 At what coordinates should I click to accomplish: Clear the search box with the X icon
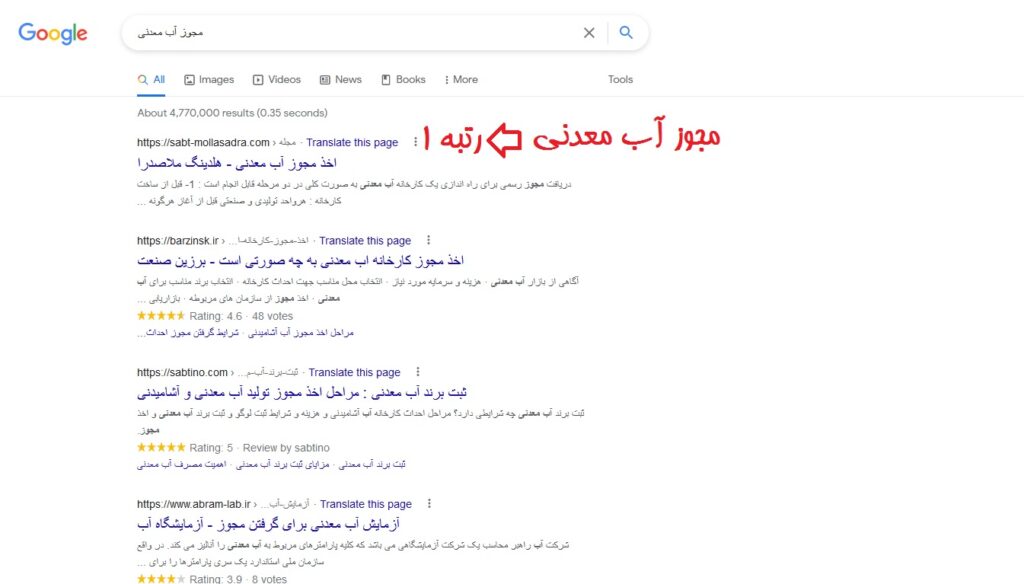tap(589, 33)
